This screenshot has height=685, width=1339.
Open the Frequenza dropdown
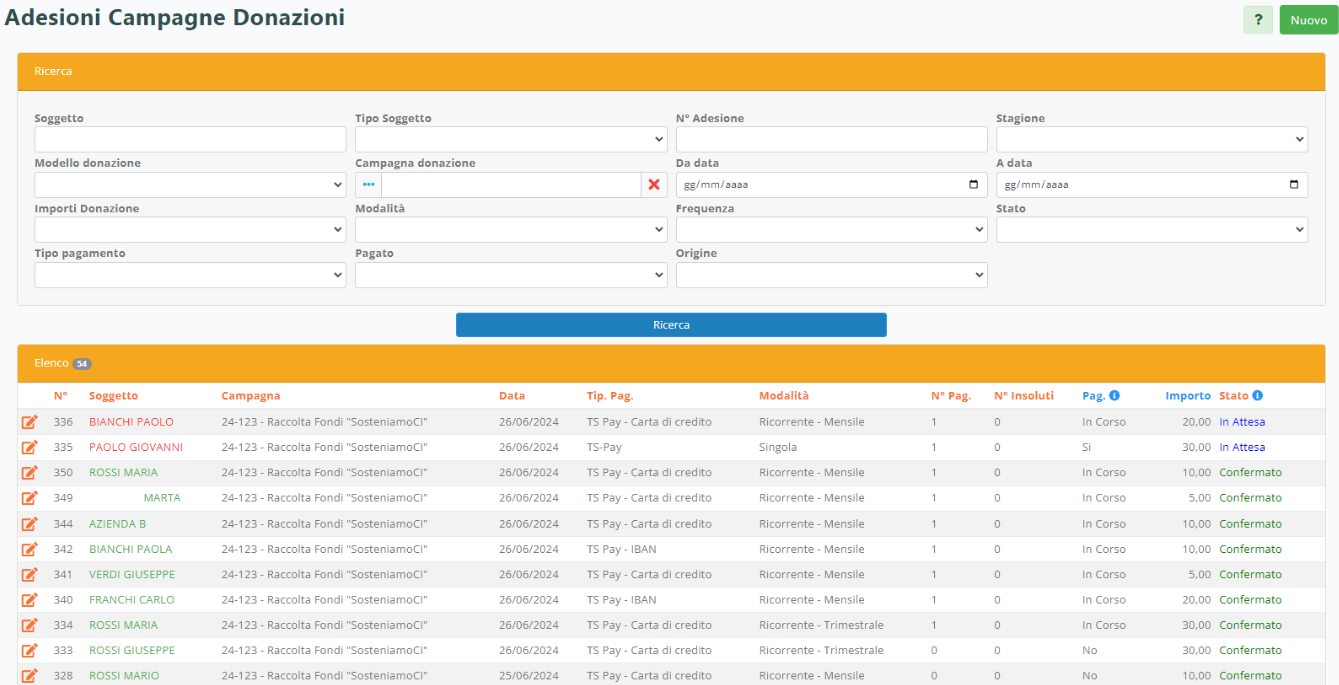pos(831,230)
